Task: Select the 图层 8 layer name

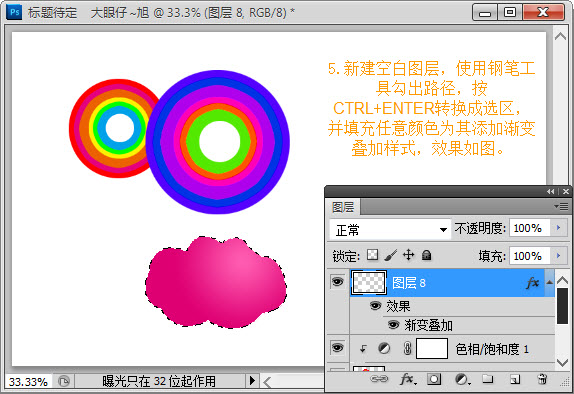Action: tap(409, 283)
